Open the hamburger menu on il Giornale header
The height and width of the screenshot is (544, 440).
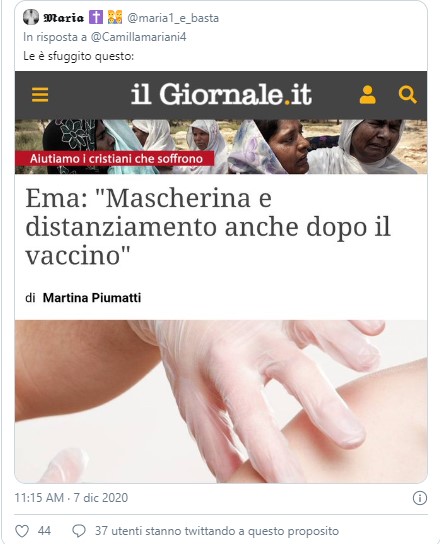[x=40, y=95]
